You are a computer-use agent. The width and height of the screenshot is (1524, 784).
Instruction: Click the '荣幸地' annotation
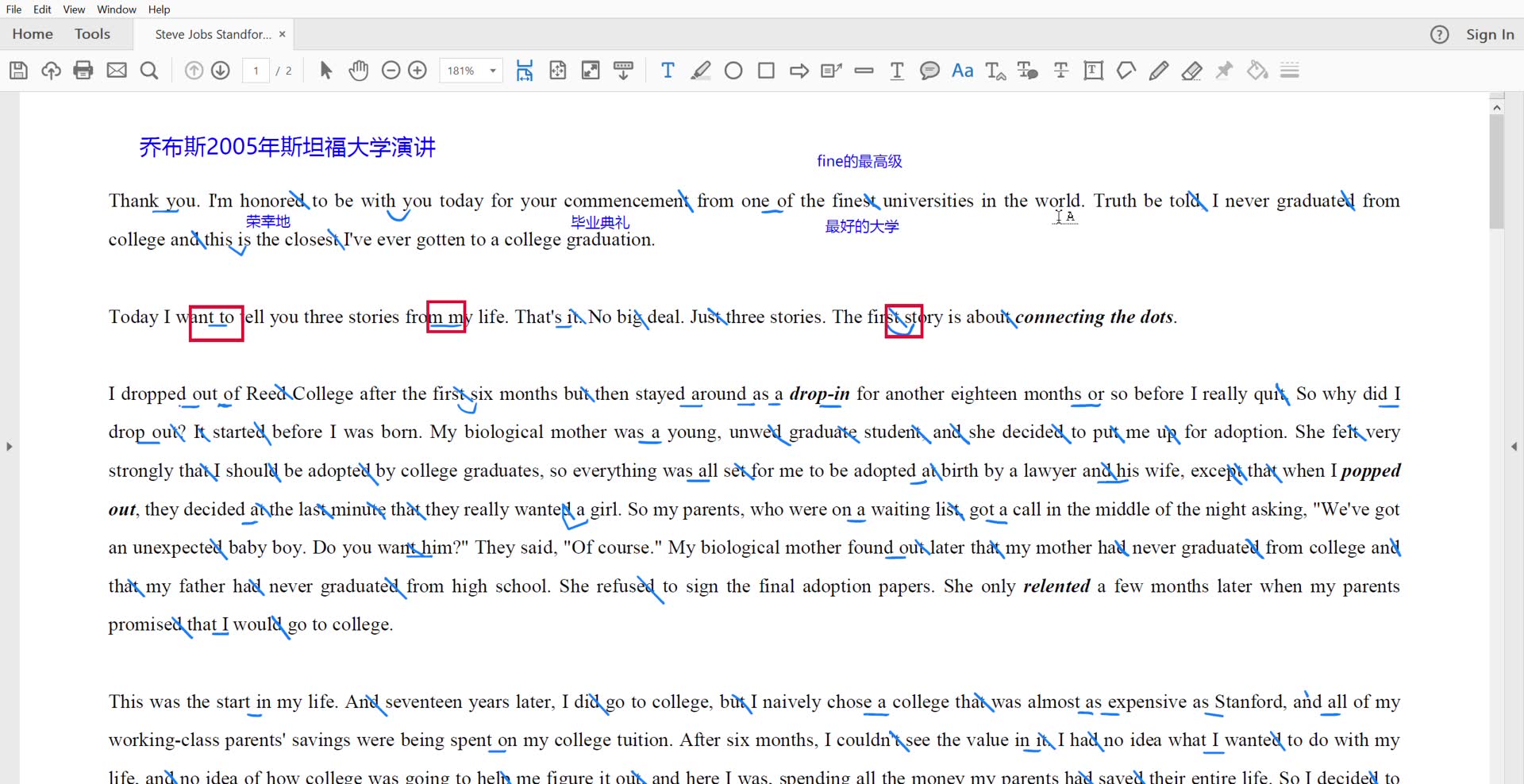point(268,221)
